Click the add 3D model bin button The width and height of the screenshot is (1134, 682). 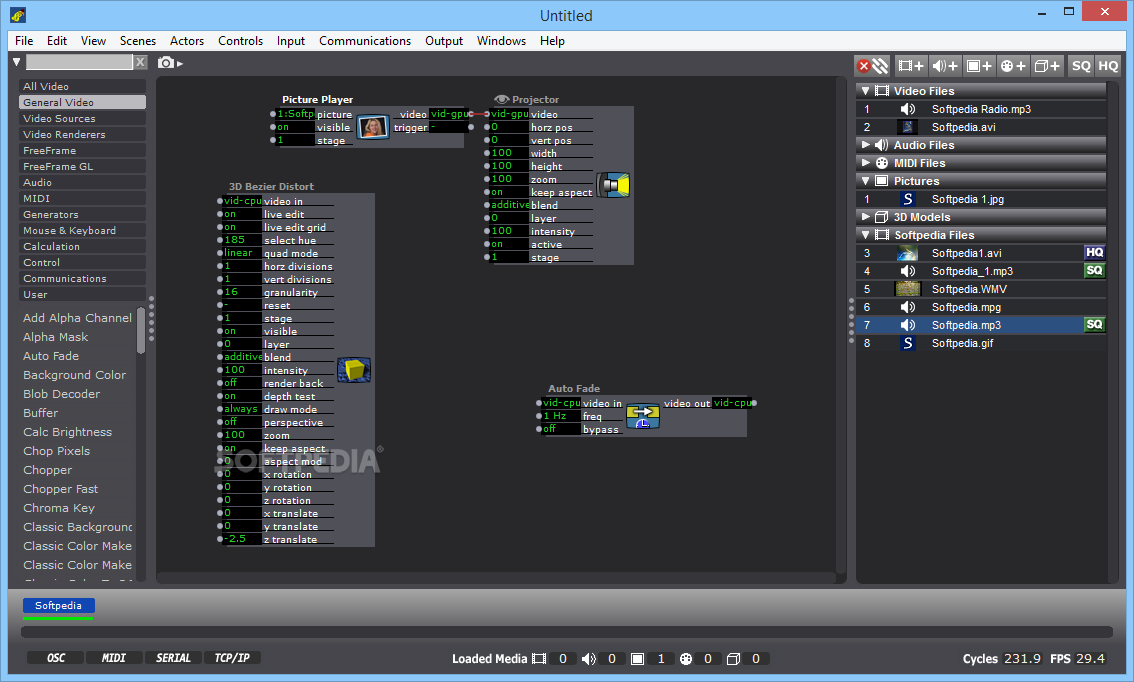pyautogui.click(x=1046, y=66)
